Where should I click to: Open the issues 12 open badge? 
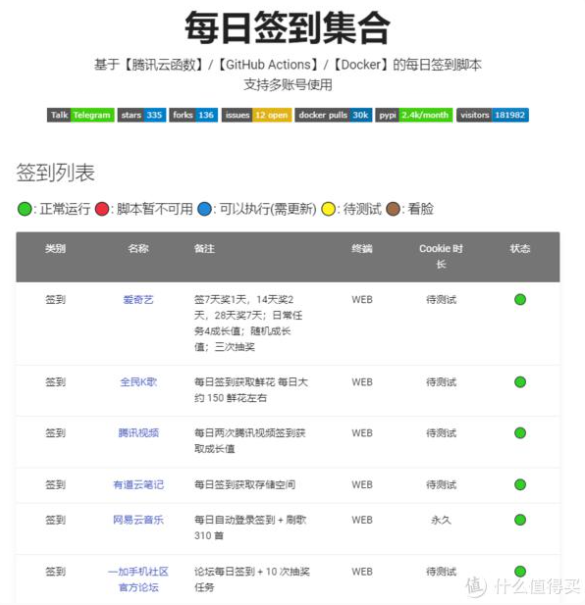click(257, 115)
